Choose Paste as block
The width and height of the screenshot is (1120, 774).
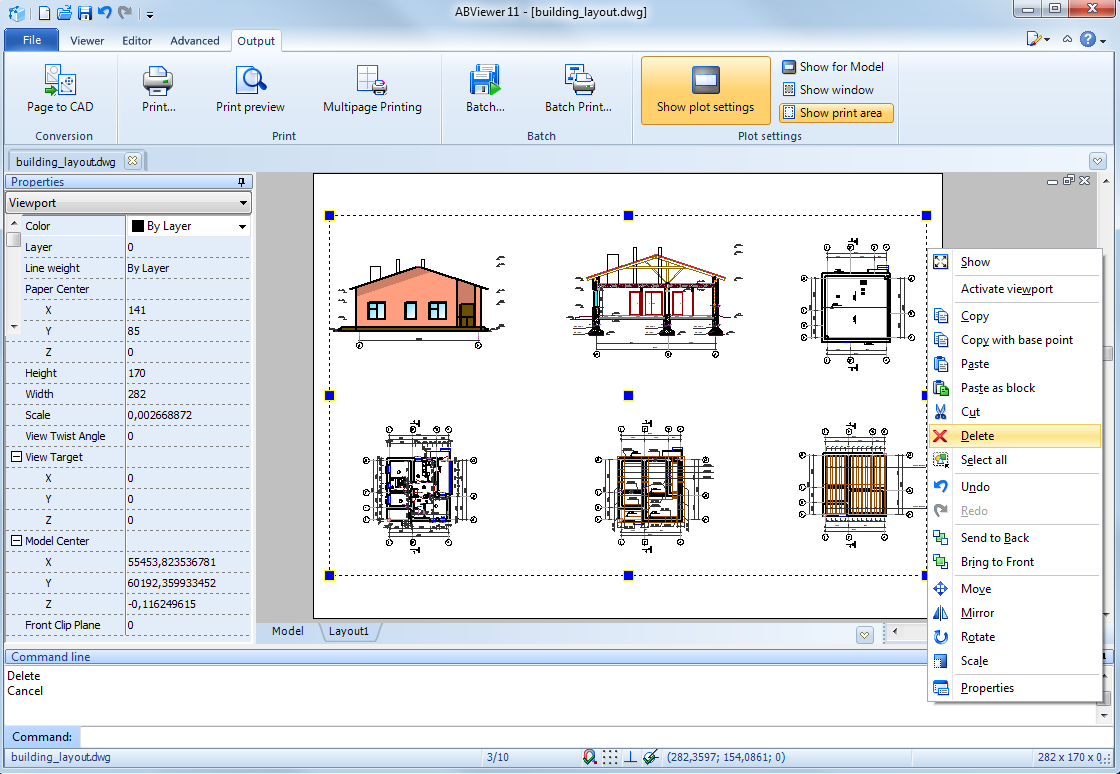pyautogui.click(x=1014, y=388)
